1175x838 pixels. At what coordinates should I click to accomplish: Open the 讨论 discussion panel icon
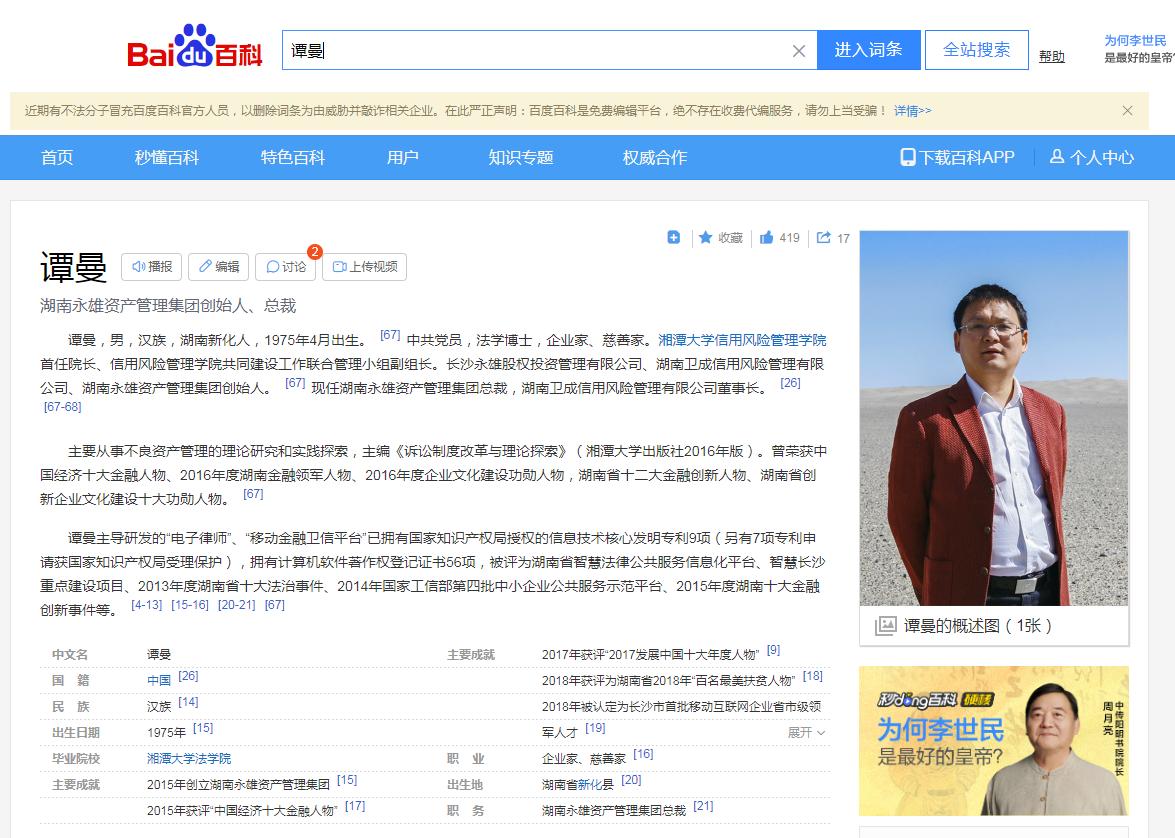[x=273, y=267]
